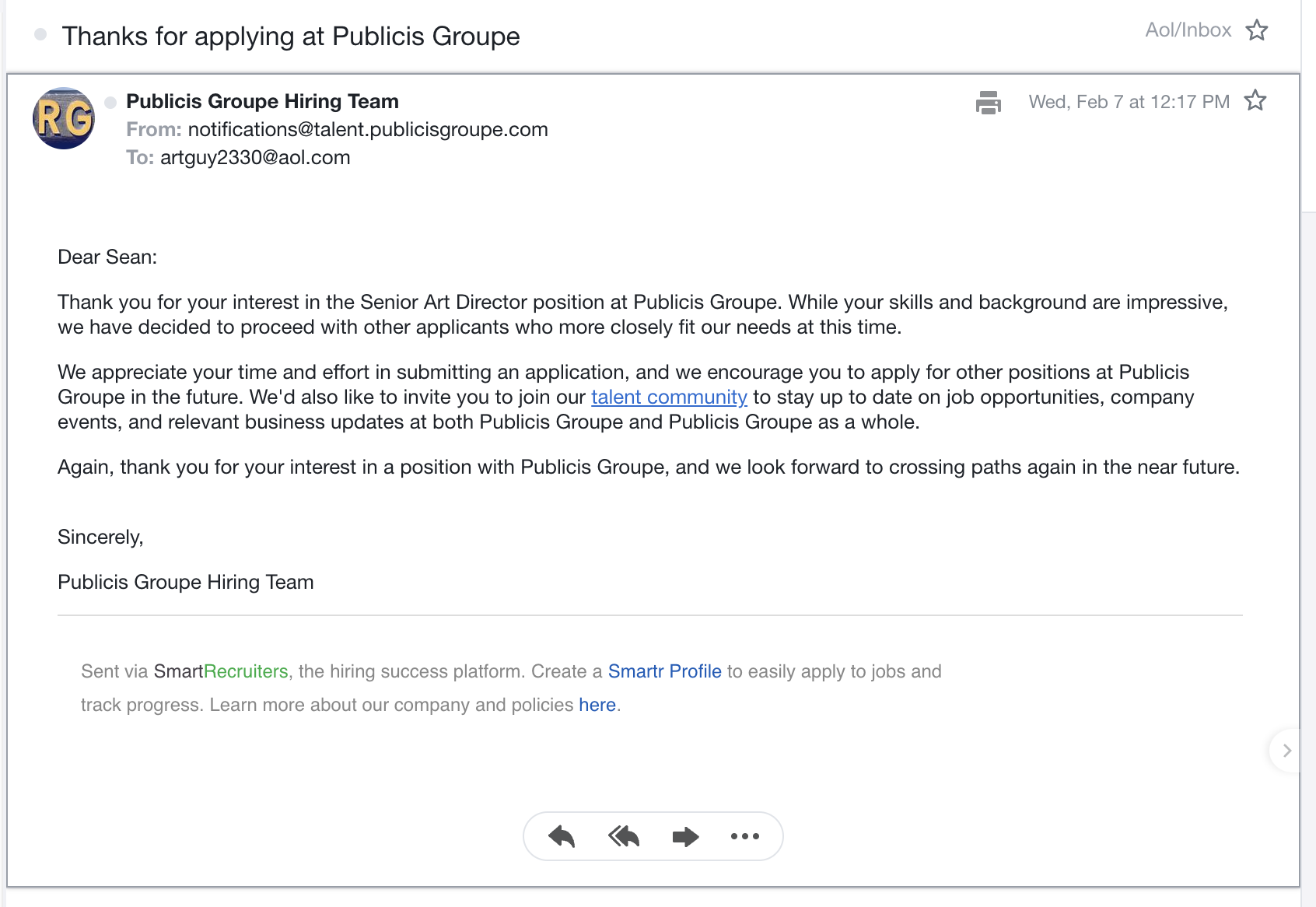Star the Publicis Groupe email thread
1316x907 pixels.
point(1257,30)
